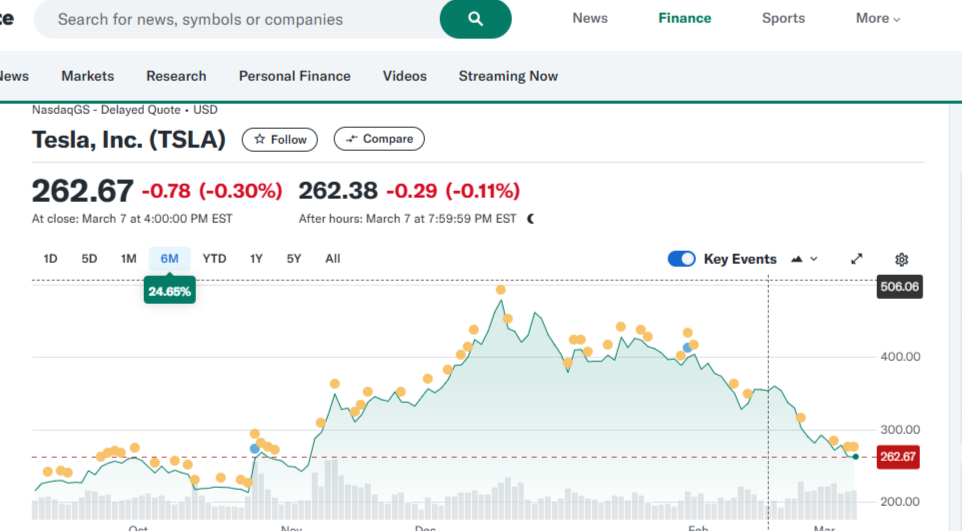Click the Tesla, Inc. (TSLA) heading
The image size is (962, 531).
(x=129, y=139)
